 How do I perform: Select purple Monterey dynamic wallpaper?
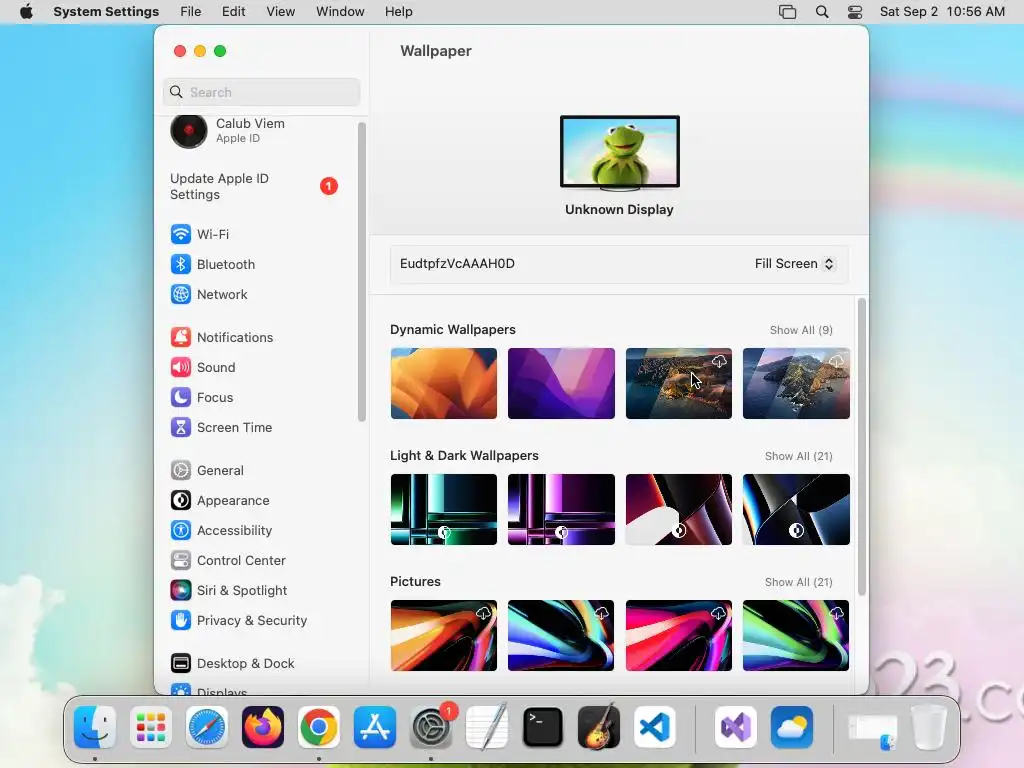(x=561, y=383)
